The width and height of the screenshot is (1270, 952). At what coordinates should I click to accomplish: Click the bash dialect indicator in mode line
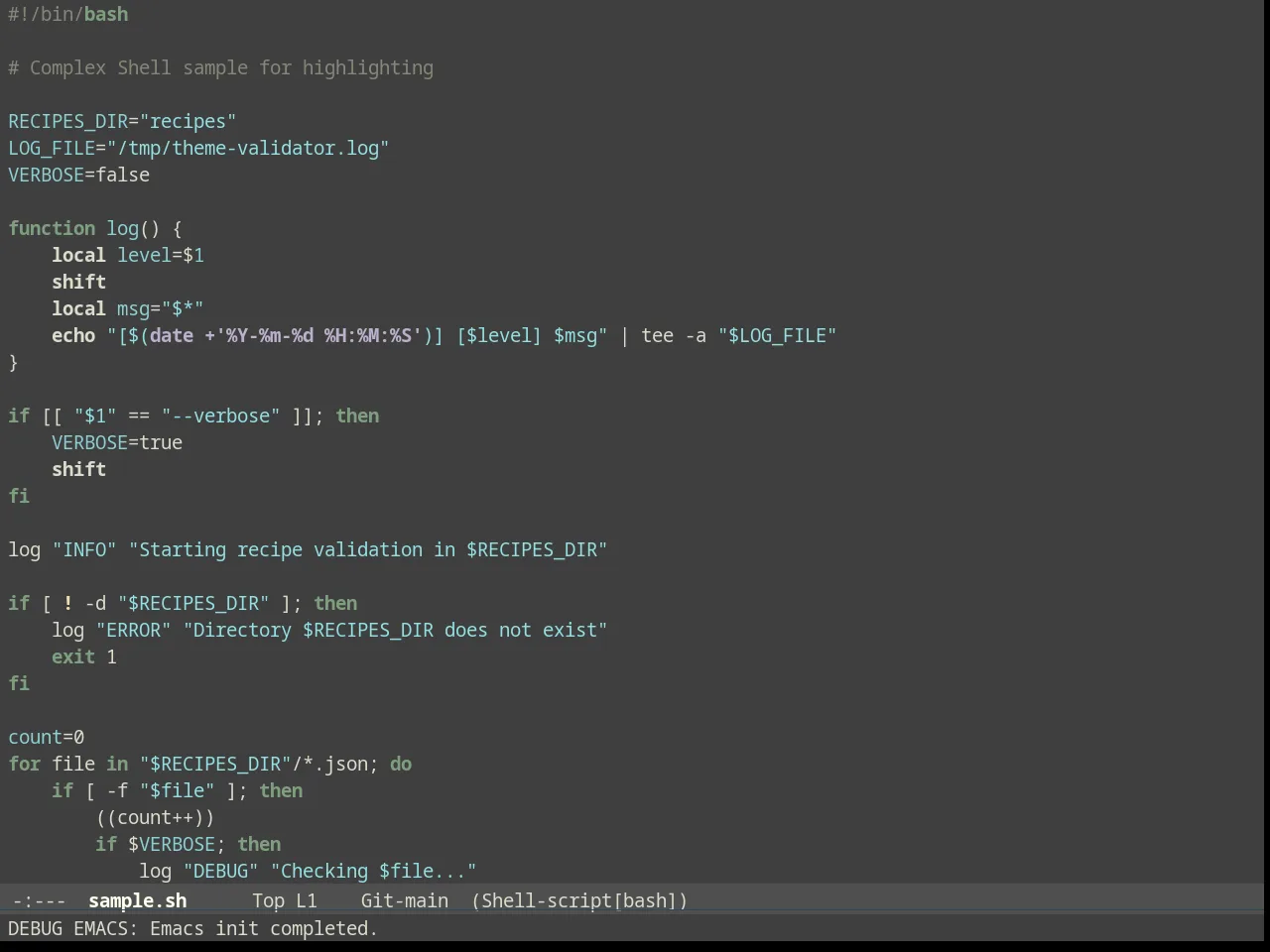point(645,900)
